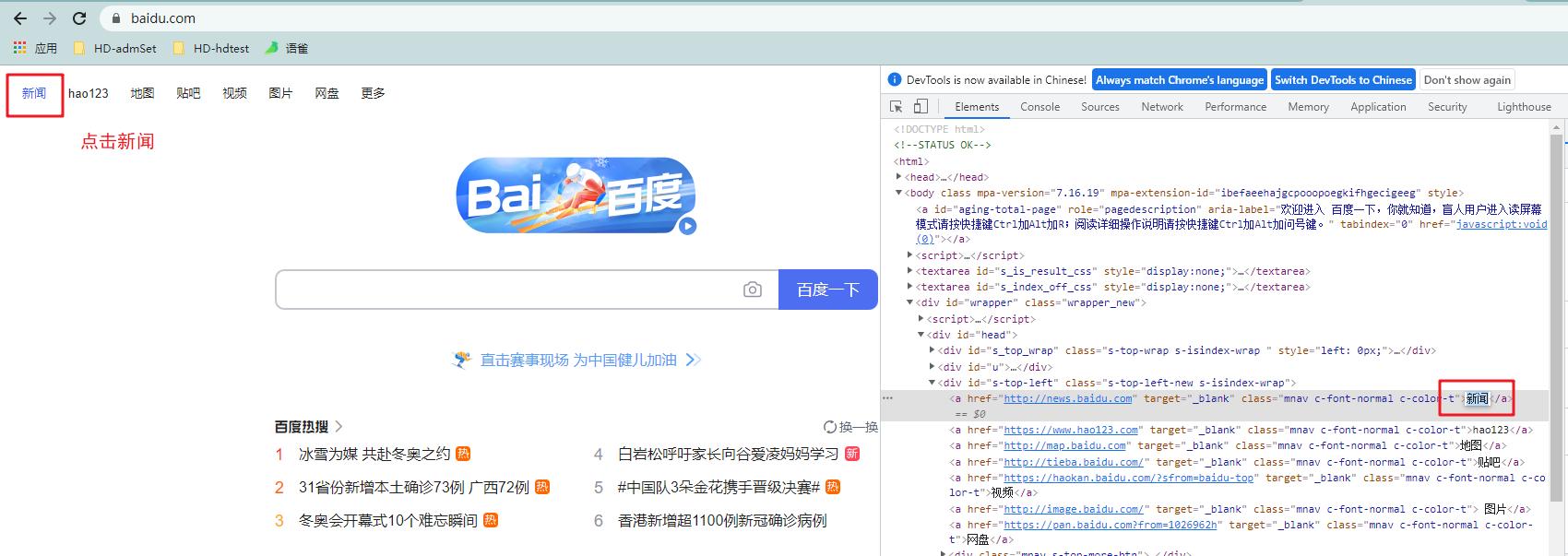Play the Baidu logo animation
Screen dimensions: 1568x556
[x=687, y=226]
